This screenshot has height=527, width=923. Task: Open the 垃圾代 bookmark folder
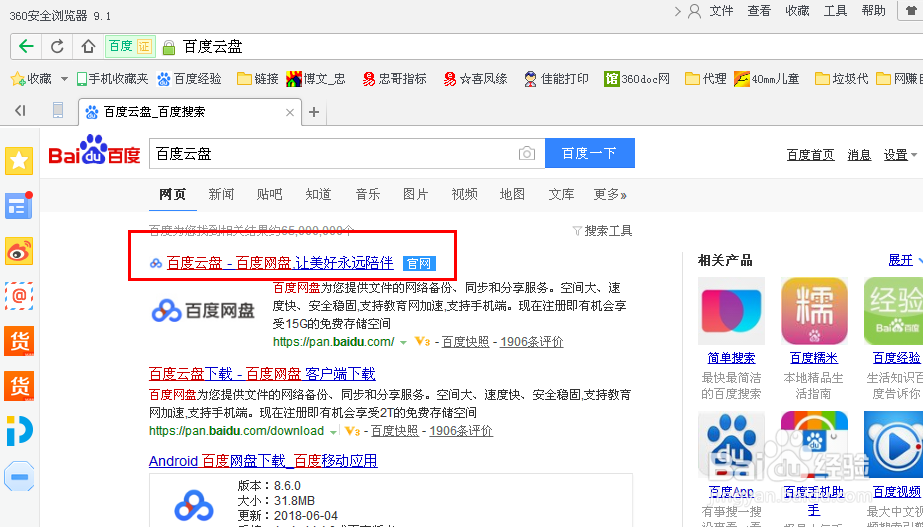(x=842, y=78)
